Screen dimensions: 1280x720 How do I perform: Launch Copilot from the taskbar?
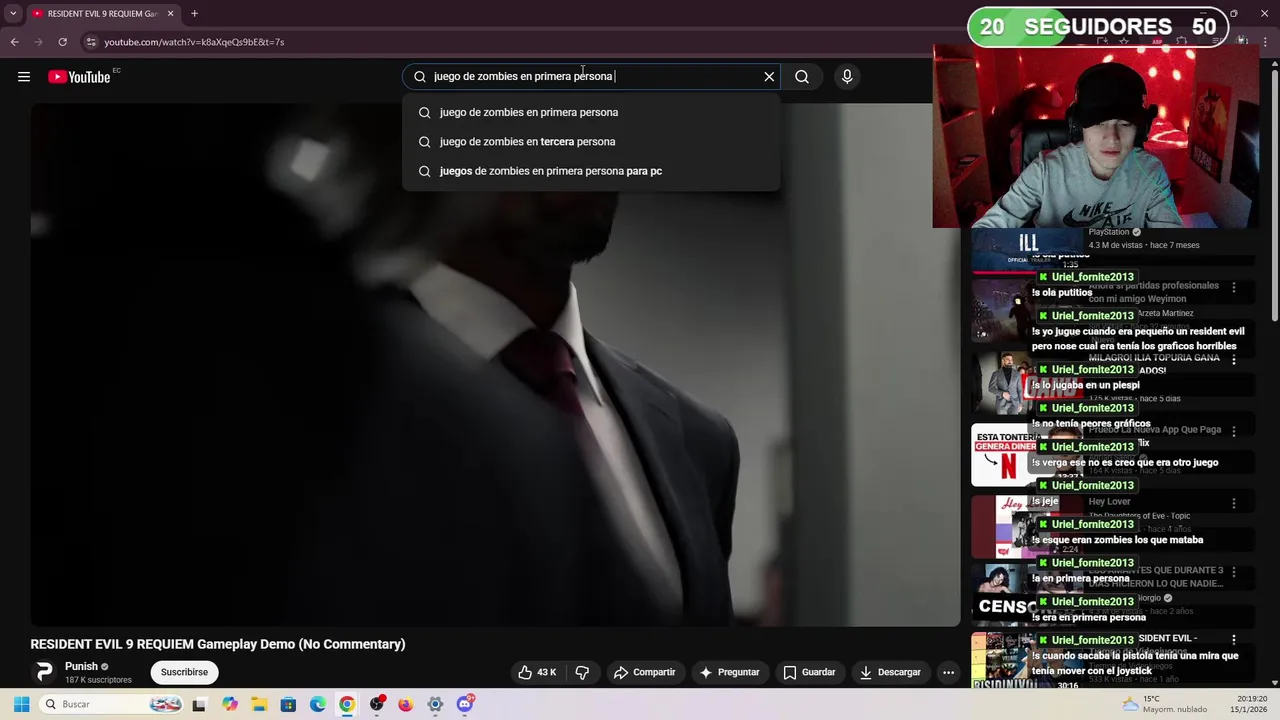pos(230,704)
